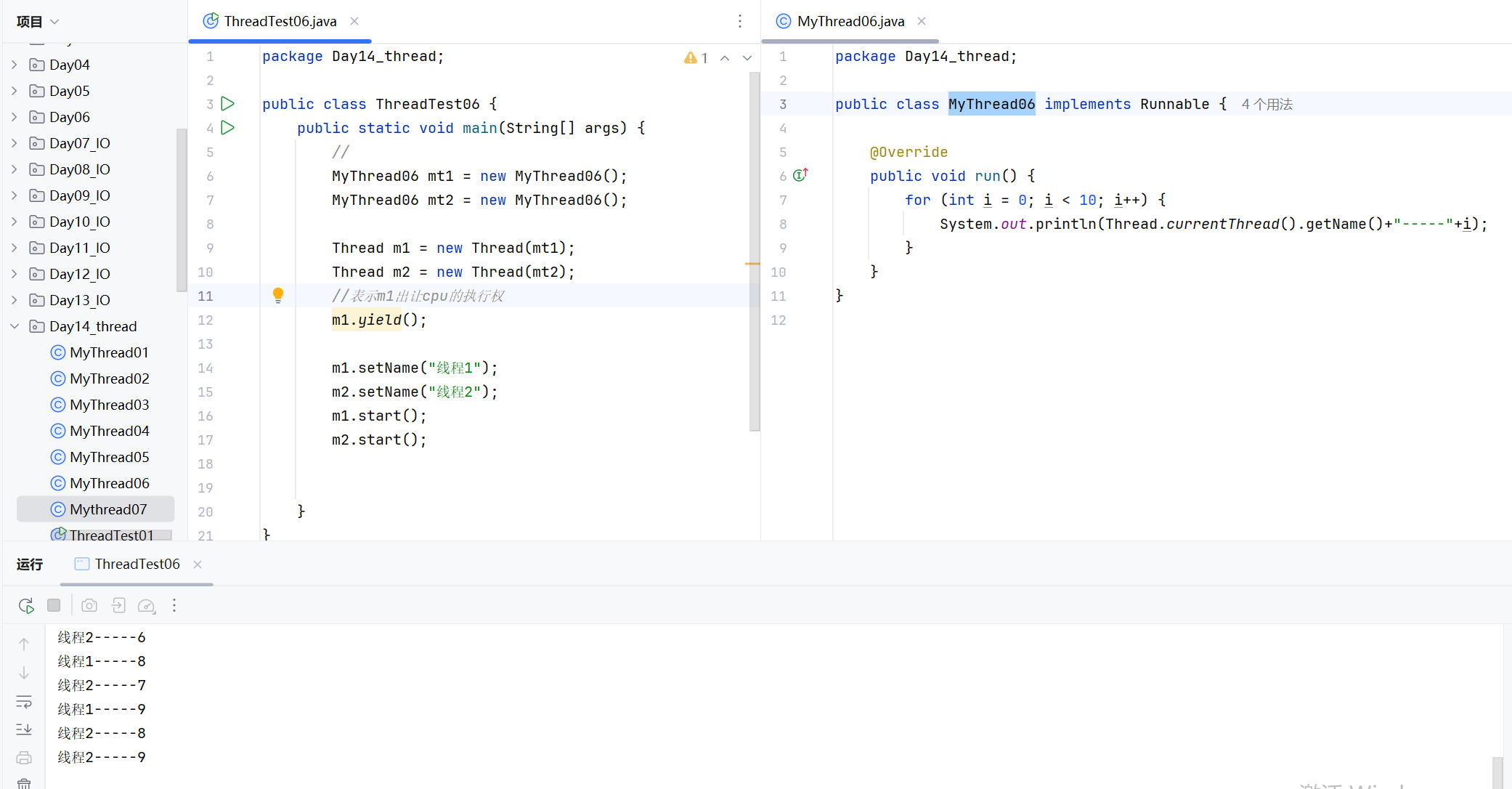The width and height of the screenshot is (1512, 789).
Task: Close the MyThread06.java editor tab
Action: pyautogui.click(x=922, y=21)
